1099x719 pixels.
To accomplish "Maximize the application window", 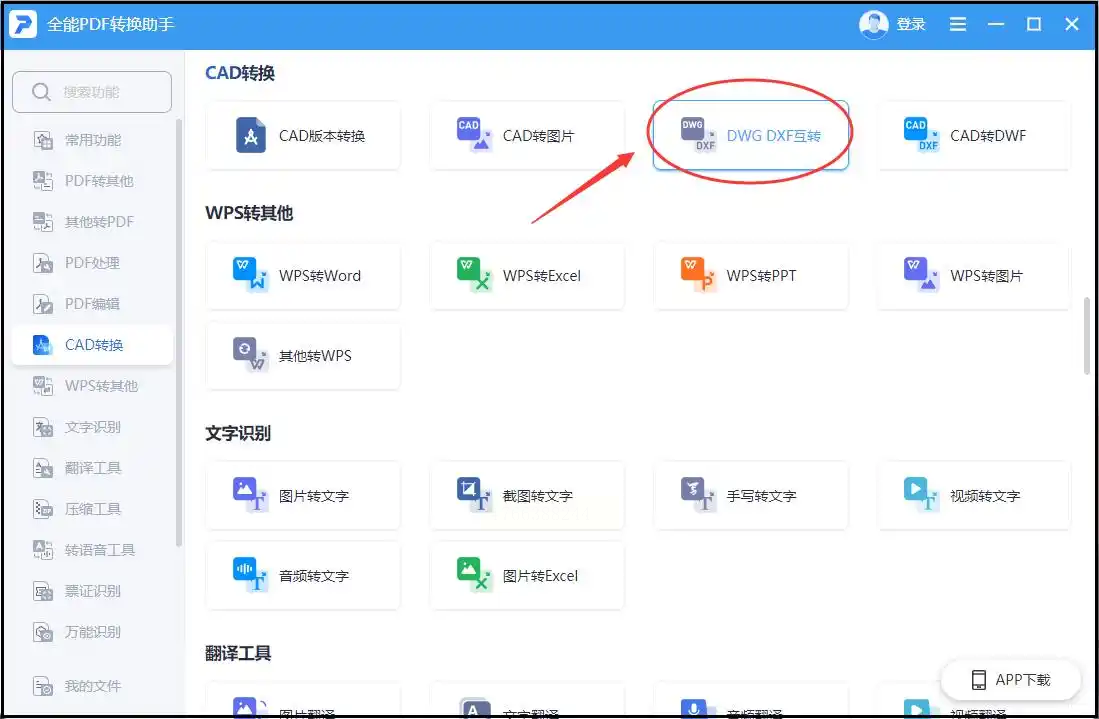I will tap(1034, 25).
